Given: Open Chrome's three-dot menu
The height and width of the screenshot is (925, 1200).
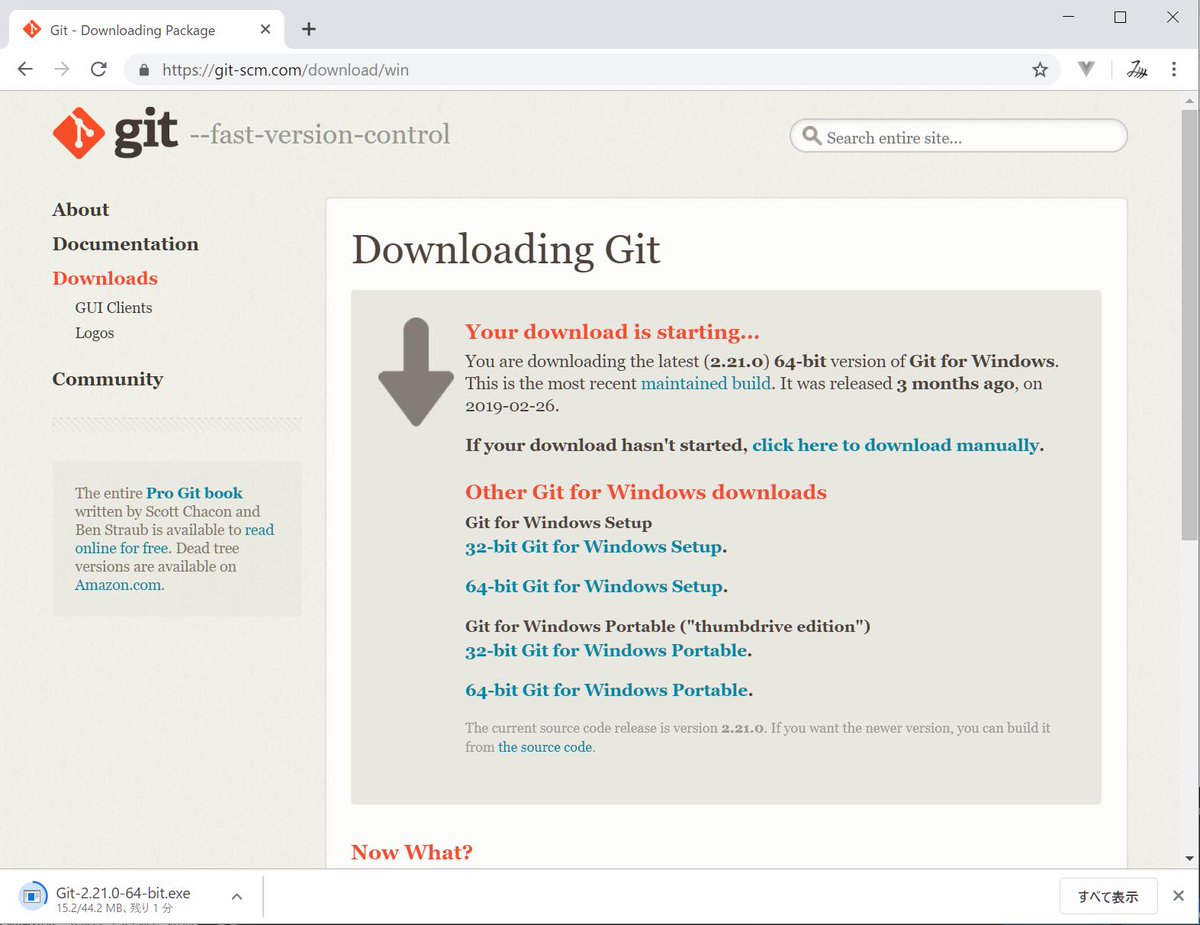Looking at the screenshot, I should pyautogui.click(x=1174, y=69).
